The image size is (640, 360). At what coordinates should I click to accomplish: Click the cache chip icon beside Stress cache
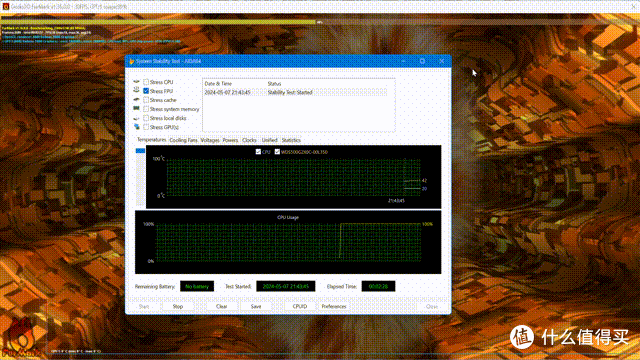click(136, 100)
